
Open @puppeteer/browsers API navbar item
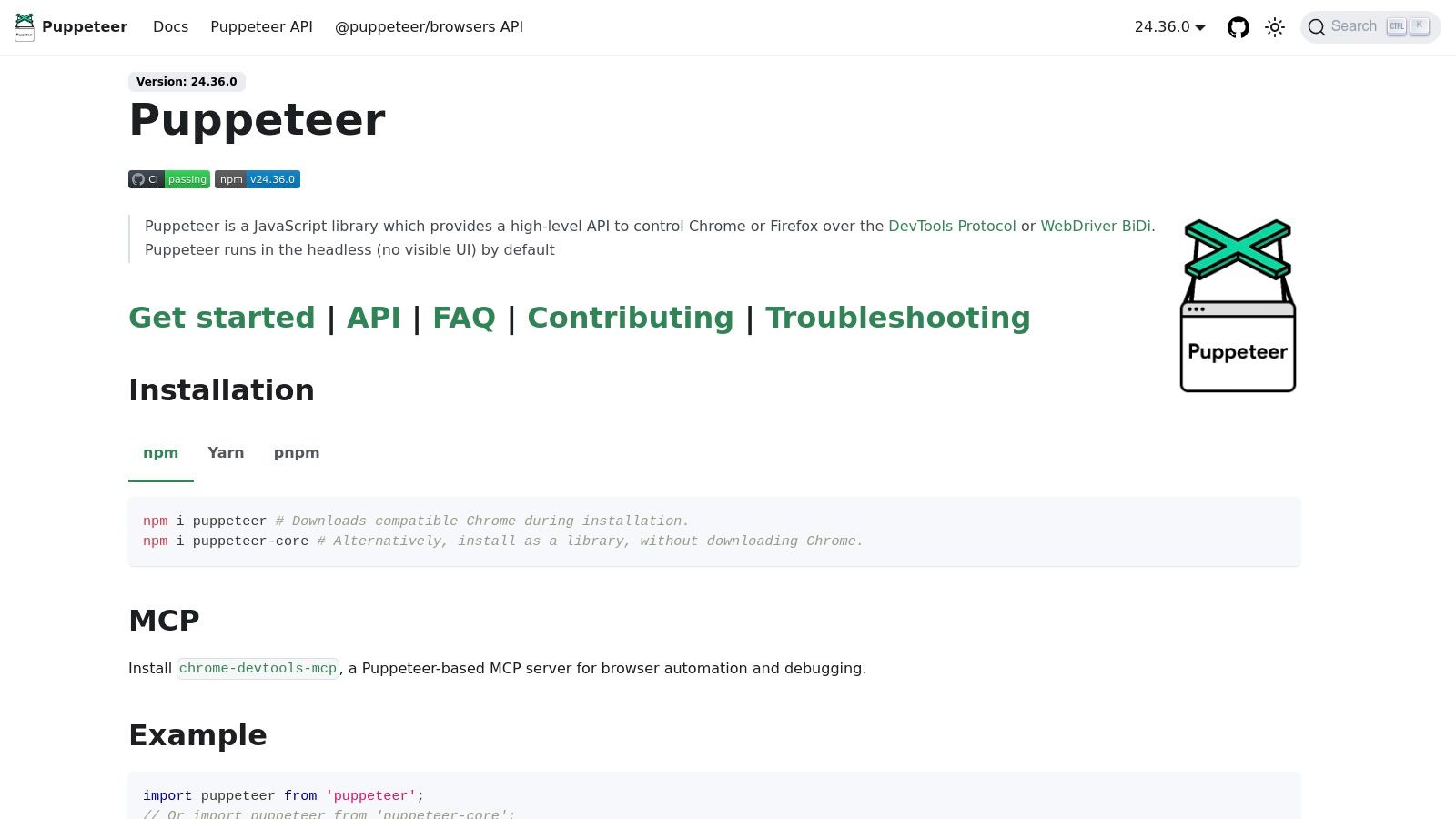pos(429,27)
